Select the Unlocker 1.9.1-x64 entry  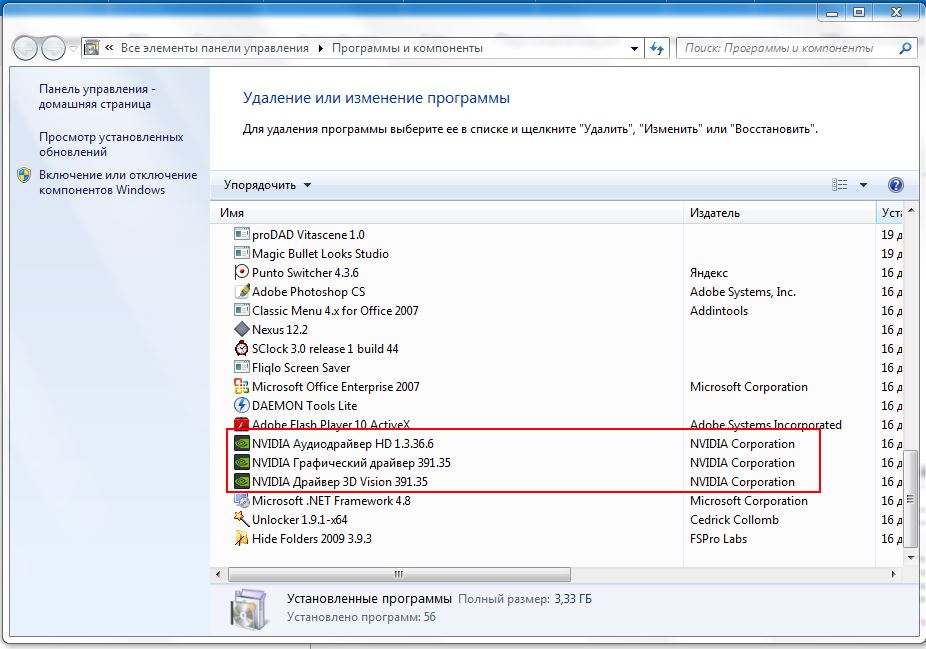coord(557,520)
